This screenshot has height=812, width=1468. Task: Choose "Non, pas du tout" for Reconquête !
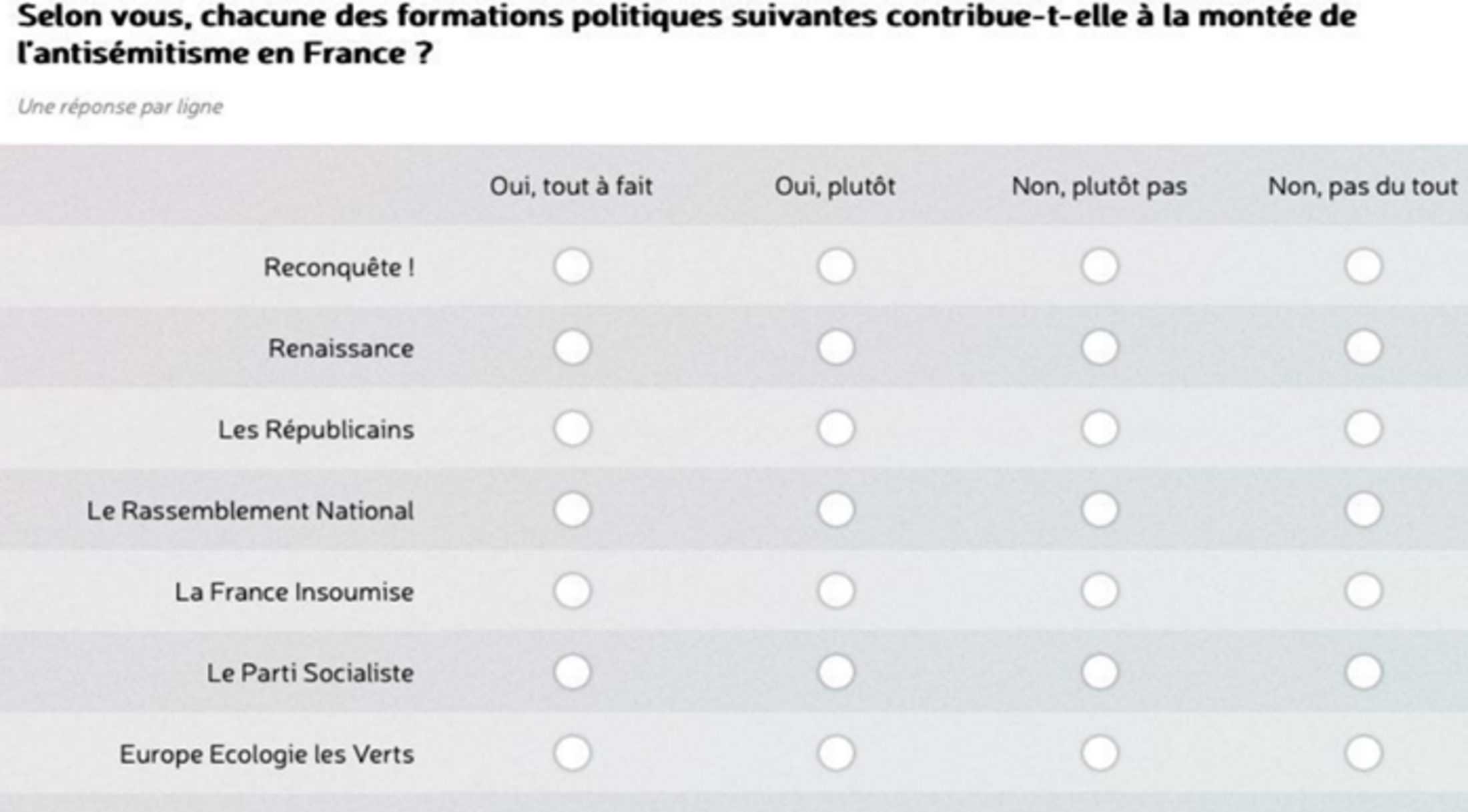1363,266
